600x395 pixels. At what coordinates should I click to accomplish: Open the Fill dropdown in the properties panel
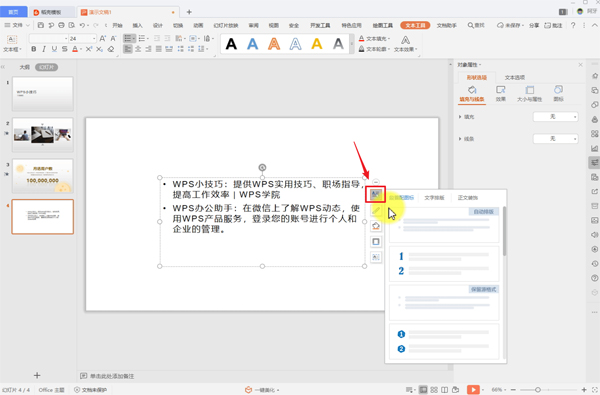(x=556, y=117)
